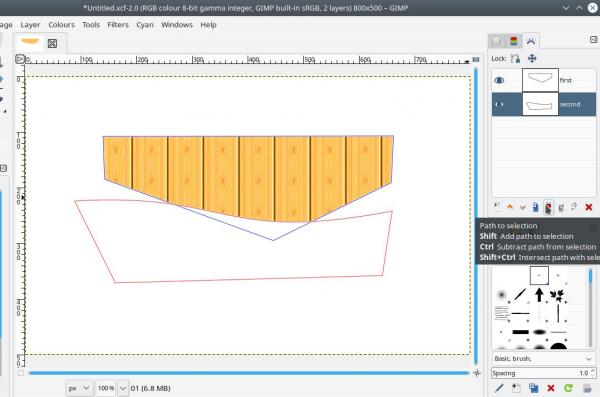Open the Windows menu
The image size is (600, 397).
pos(177,25)
